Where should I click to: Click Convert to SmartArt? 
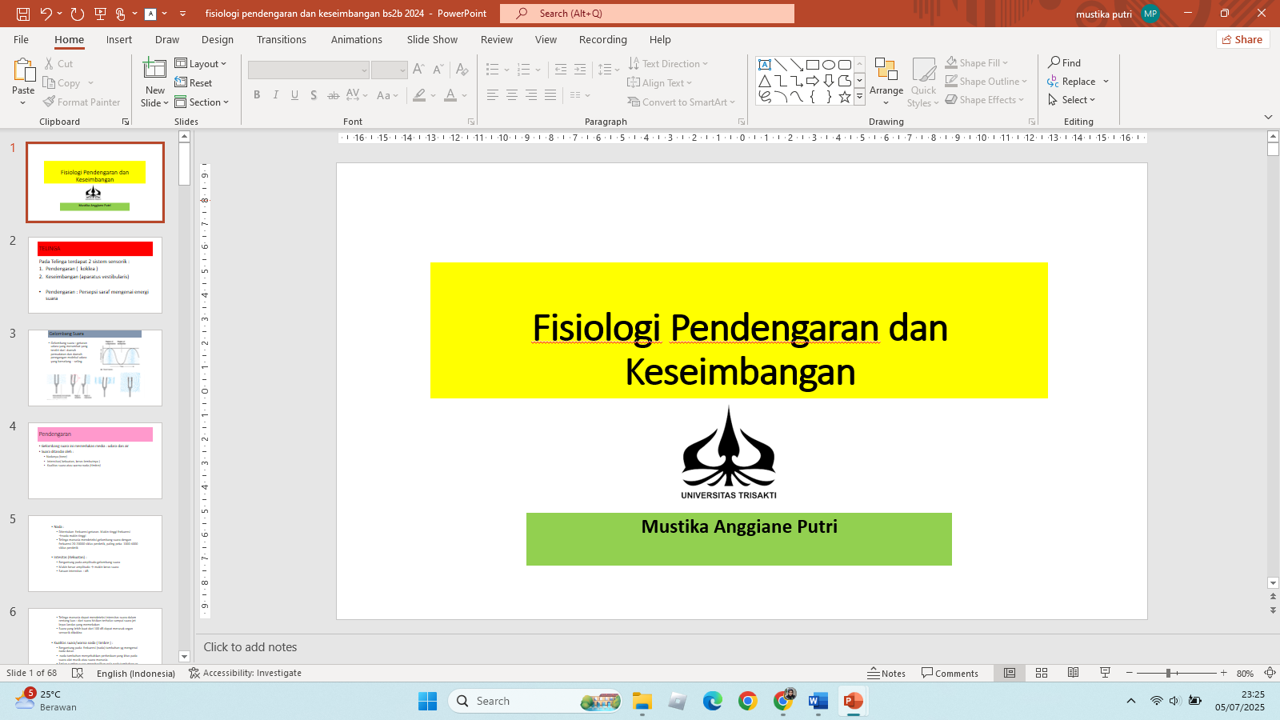681,102
